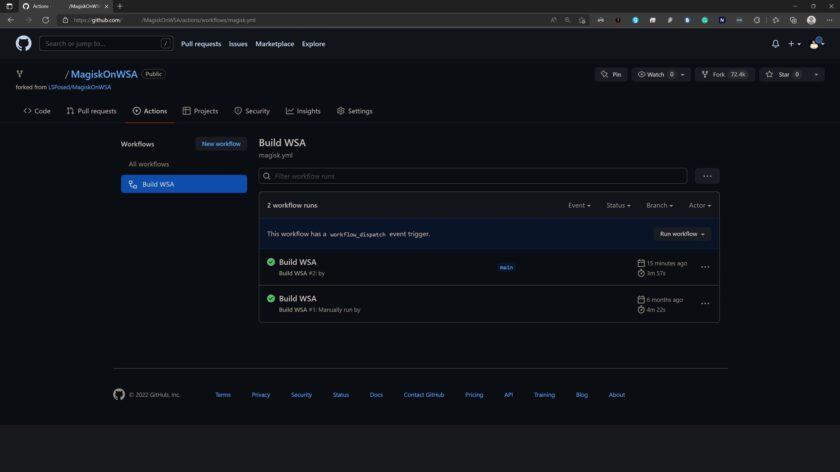Expand the Run workflow dropdown
The image size is (840, 472).
(x=682, y=234)
